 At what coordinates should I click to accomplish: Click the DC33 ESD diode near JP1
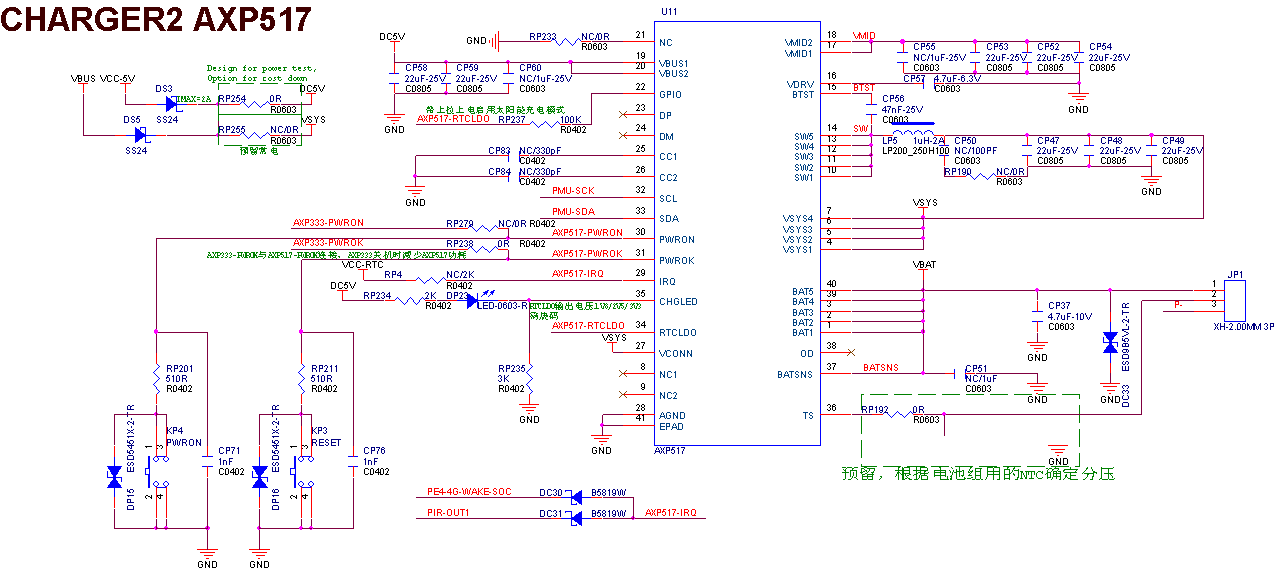tap(1109, 344)
